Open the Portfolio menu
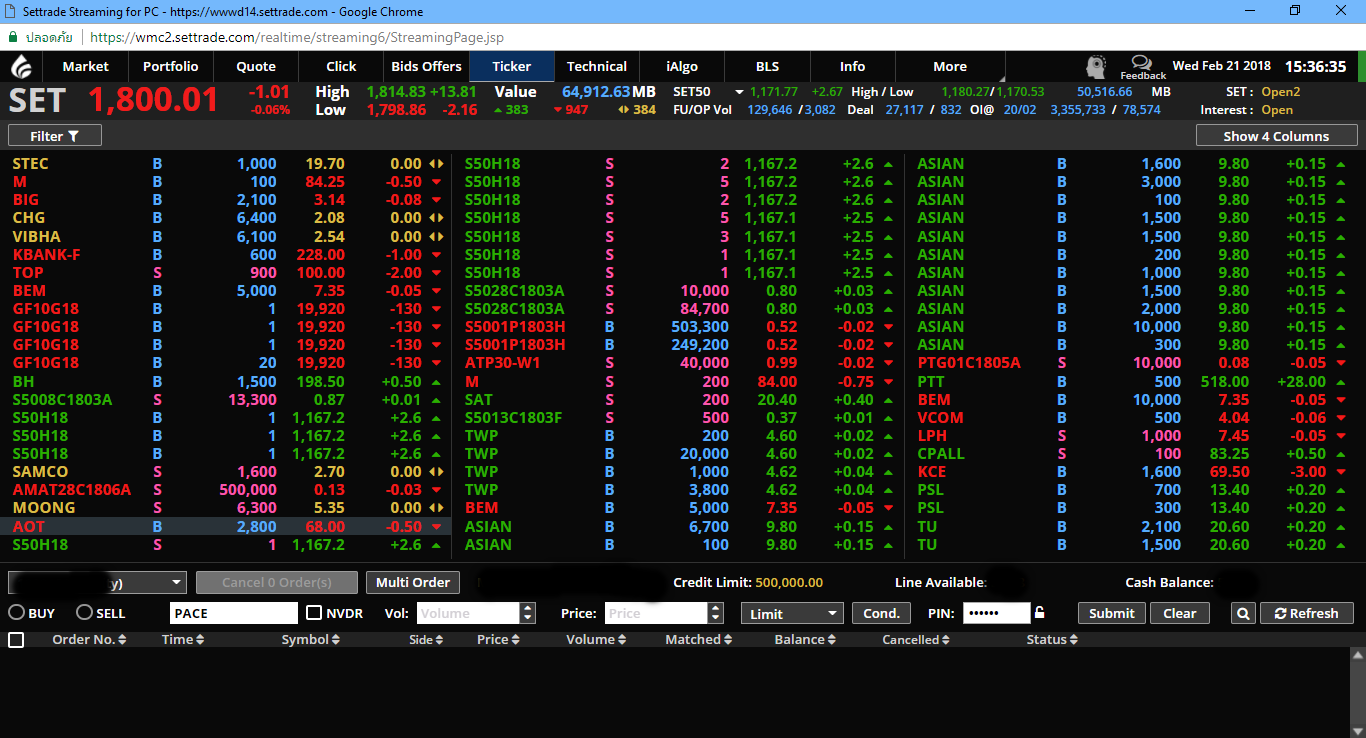This screenshot has height=738, width=1366. 171,67
